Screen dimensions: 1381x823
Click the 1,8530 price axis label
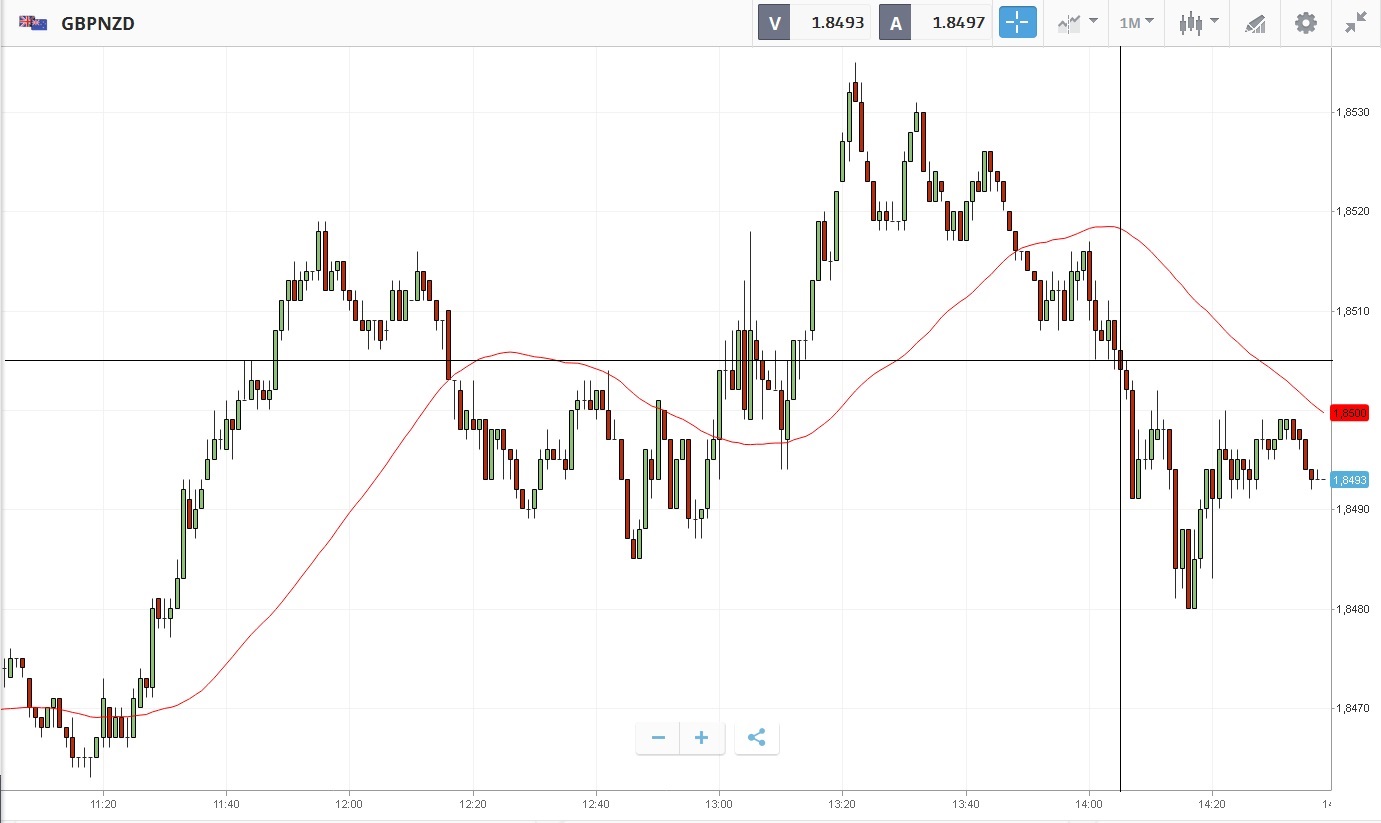point(1353,113)
